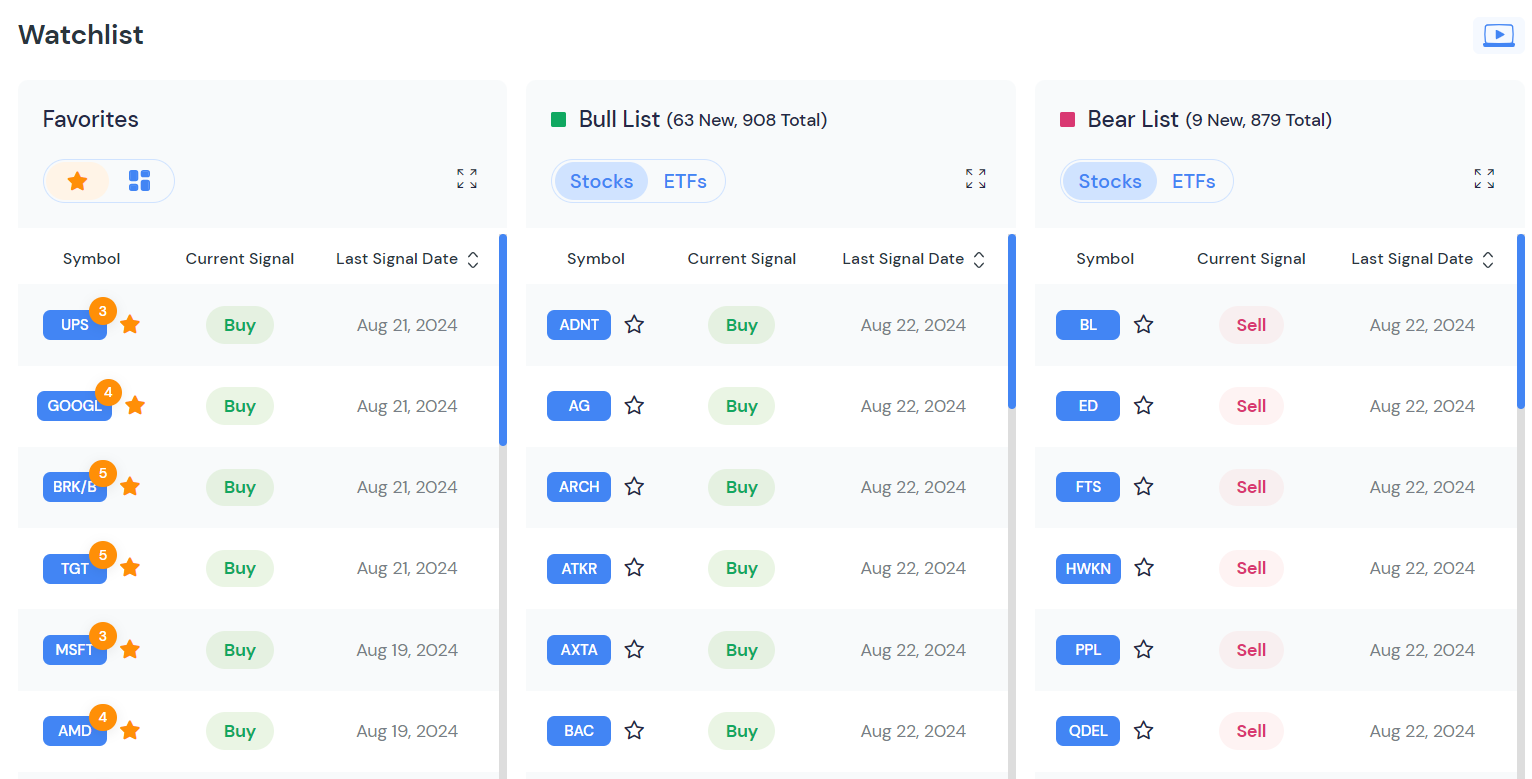Click the Bull List green square marker
The height and width of the screenshot is (779, 1532).
coord(559,120)
